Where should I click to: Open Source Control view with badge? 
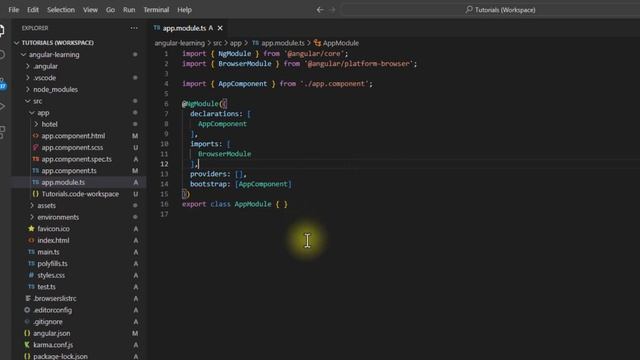tap(2, 83)
